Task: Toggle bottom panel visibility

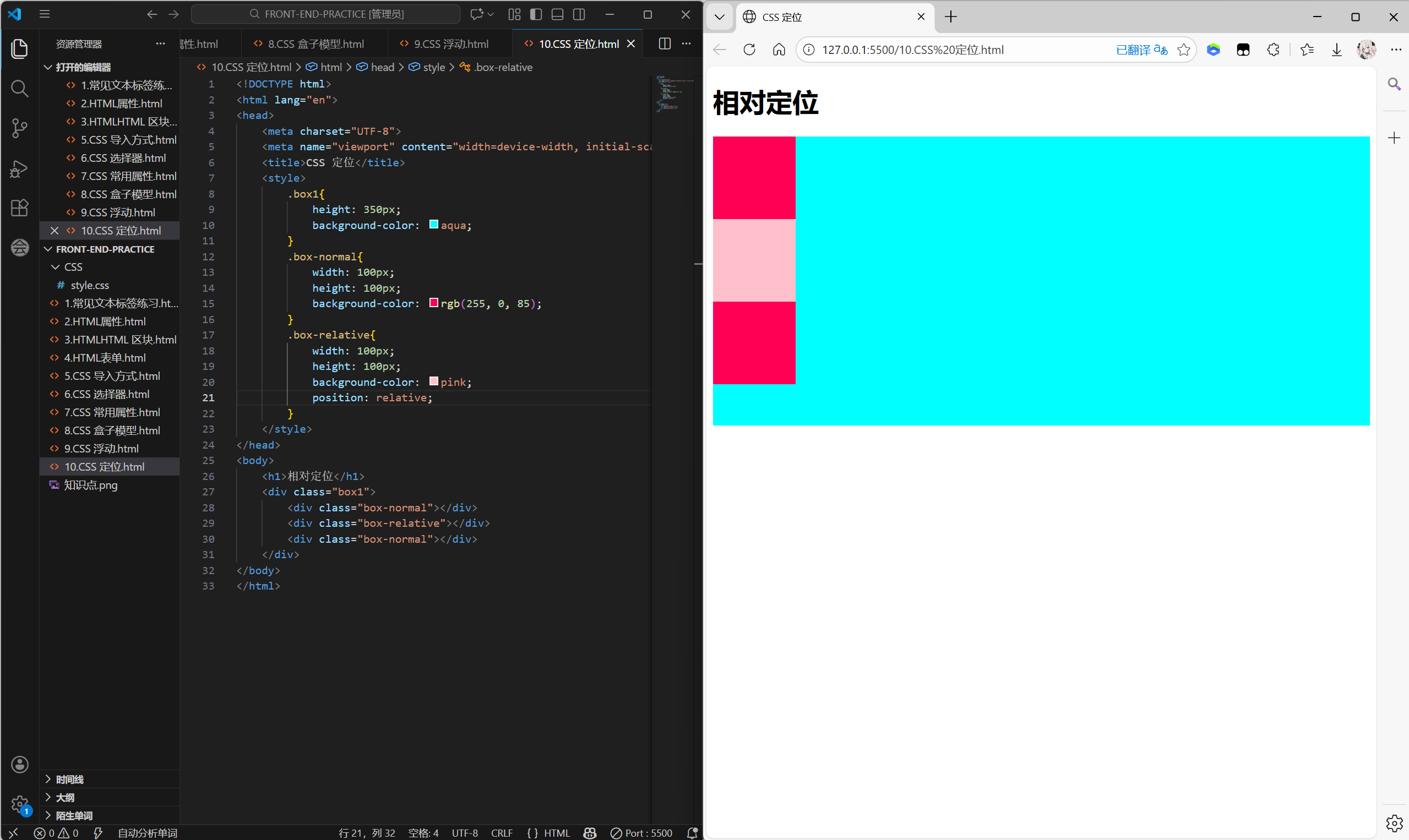Action: [x=557, y=14]
